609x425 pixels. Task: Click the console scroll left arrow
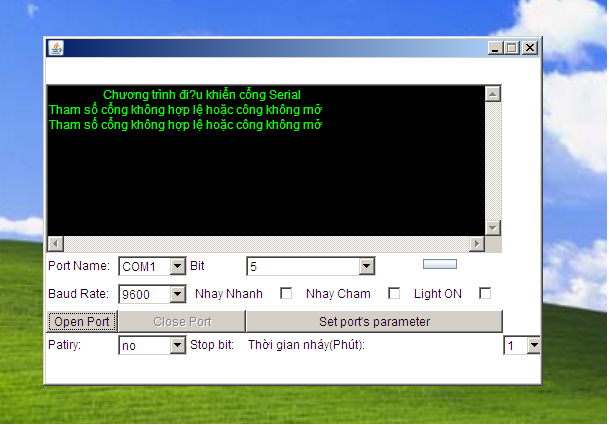pyautogui.click(x=56, y=244)
